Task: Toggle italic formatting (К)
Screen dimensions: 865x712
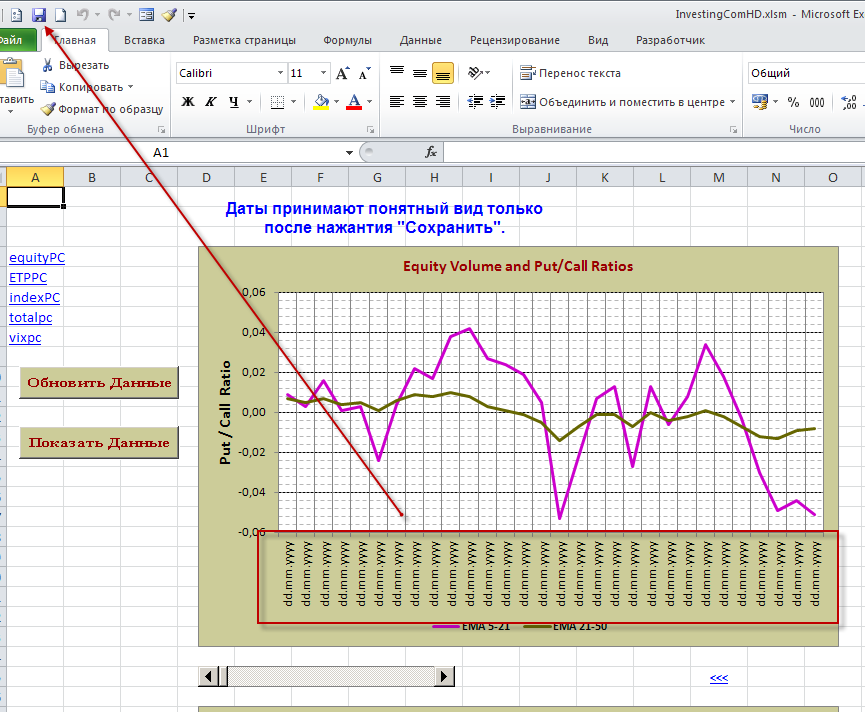Action: 210,102
